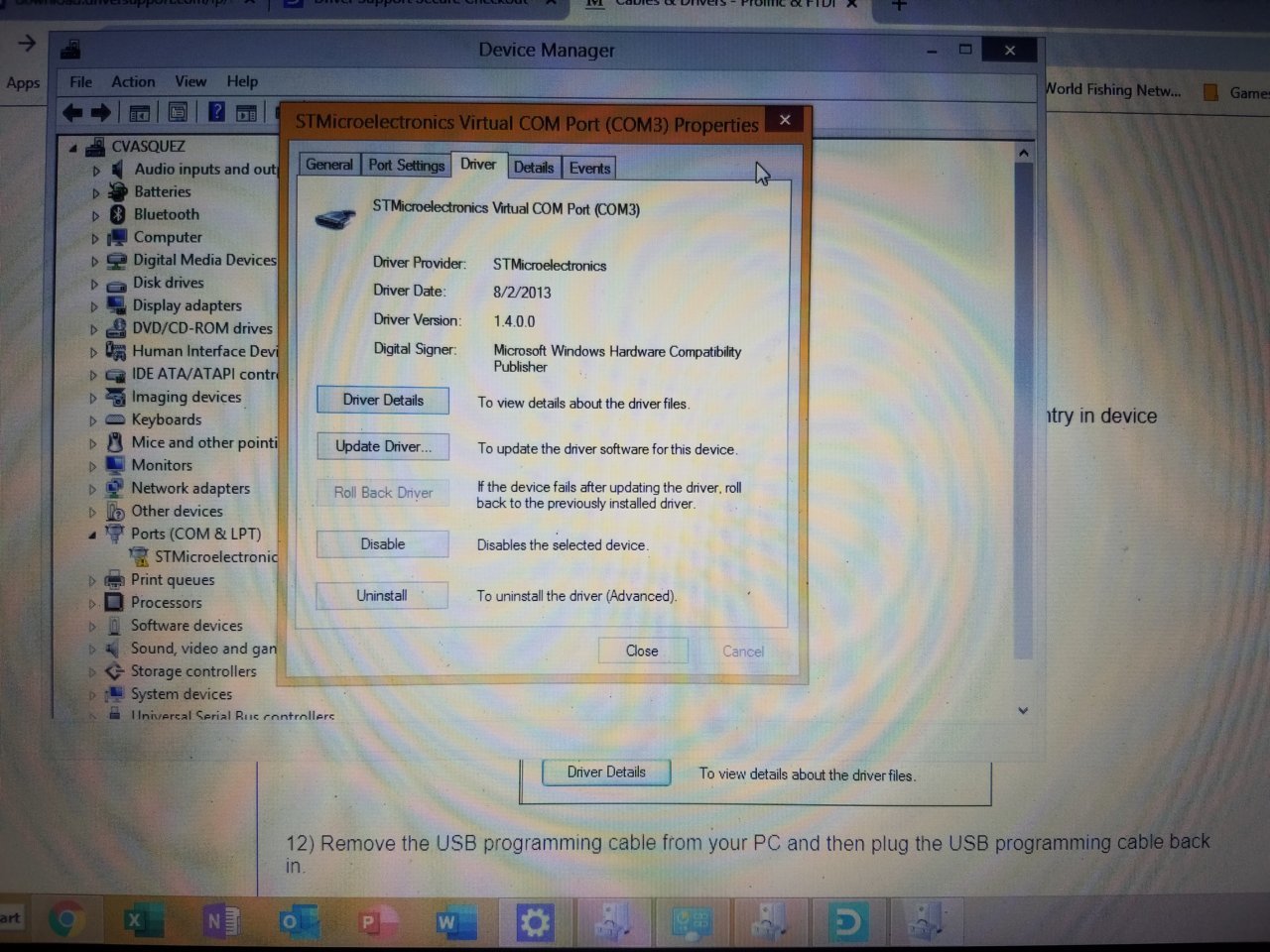This screenshot has width=1270, height=952.
Task: Open the File menu
Action: coord(81,81)
